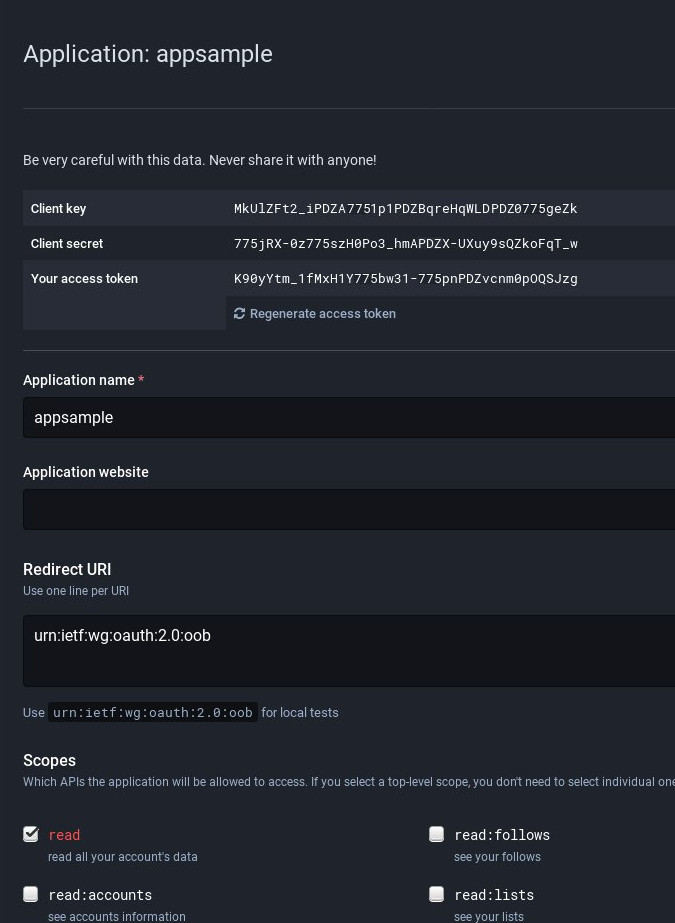Enable the read:follows scope checkbox

(437, 834)
